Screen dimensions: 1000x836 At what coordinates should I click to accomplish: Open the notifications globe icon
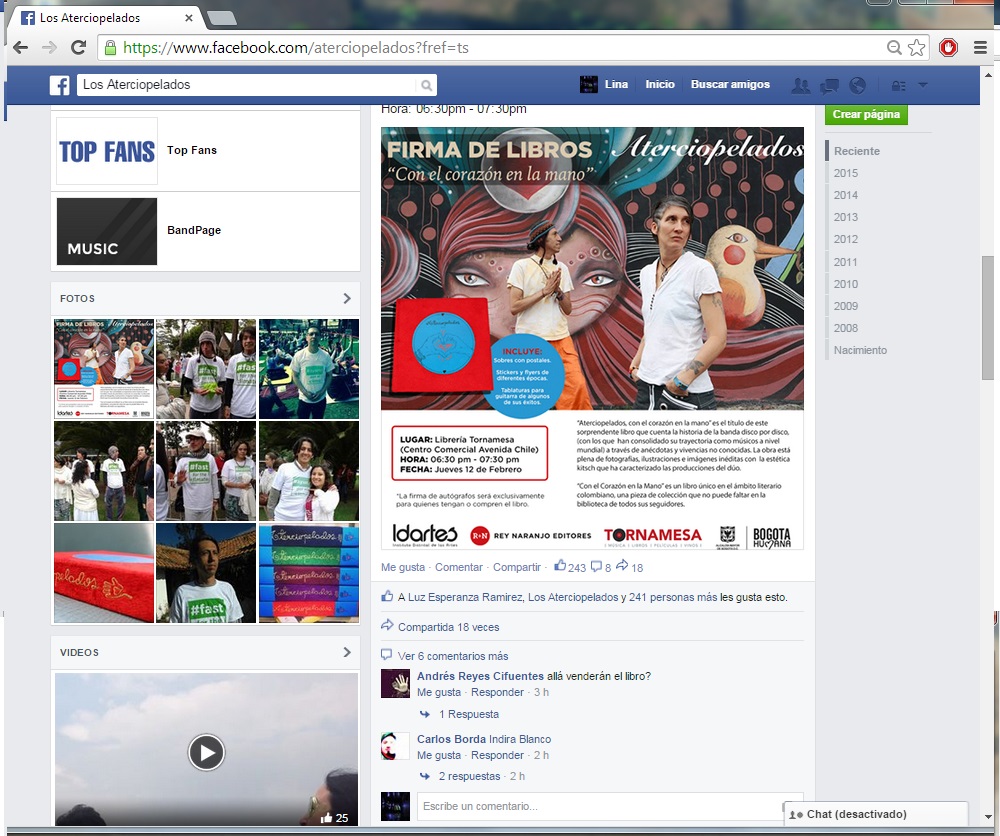click(857, 85)
